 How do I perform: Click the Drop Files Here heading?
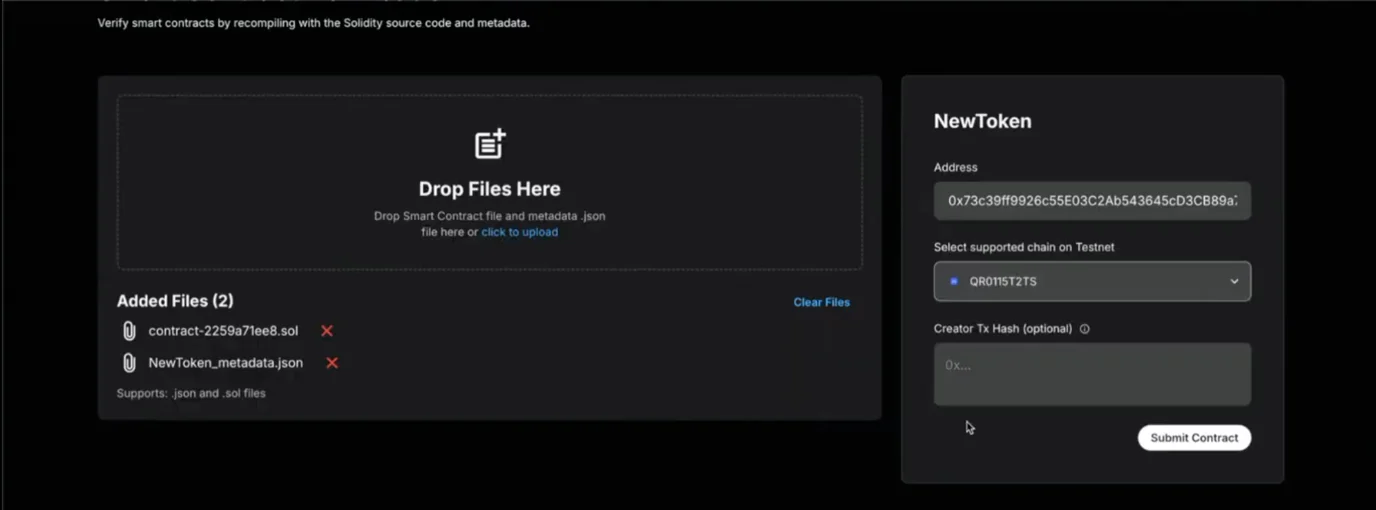click(x=489, y=189)
